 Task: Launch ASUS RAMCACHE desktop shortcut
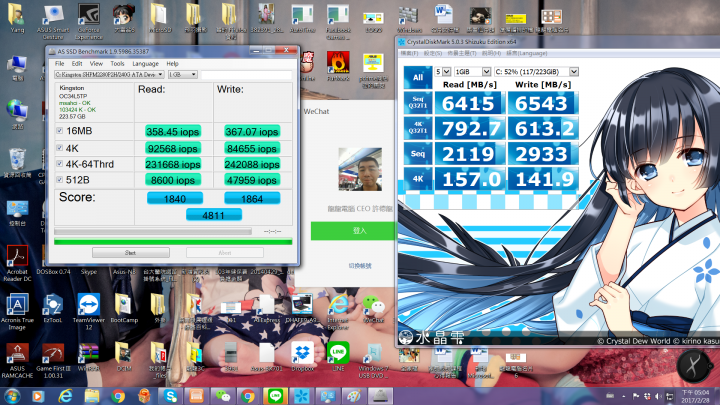17,361
